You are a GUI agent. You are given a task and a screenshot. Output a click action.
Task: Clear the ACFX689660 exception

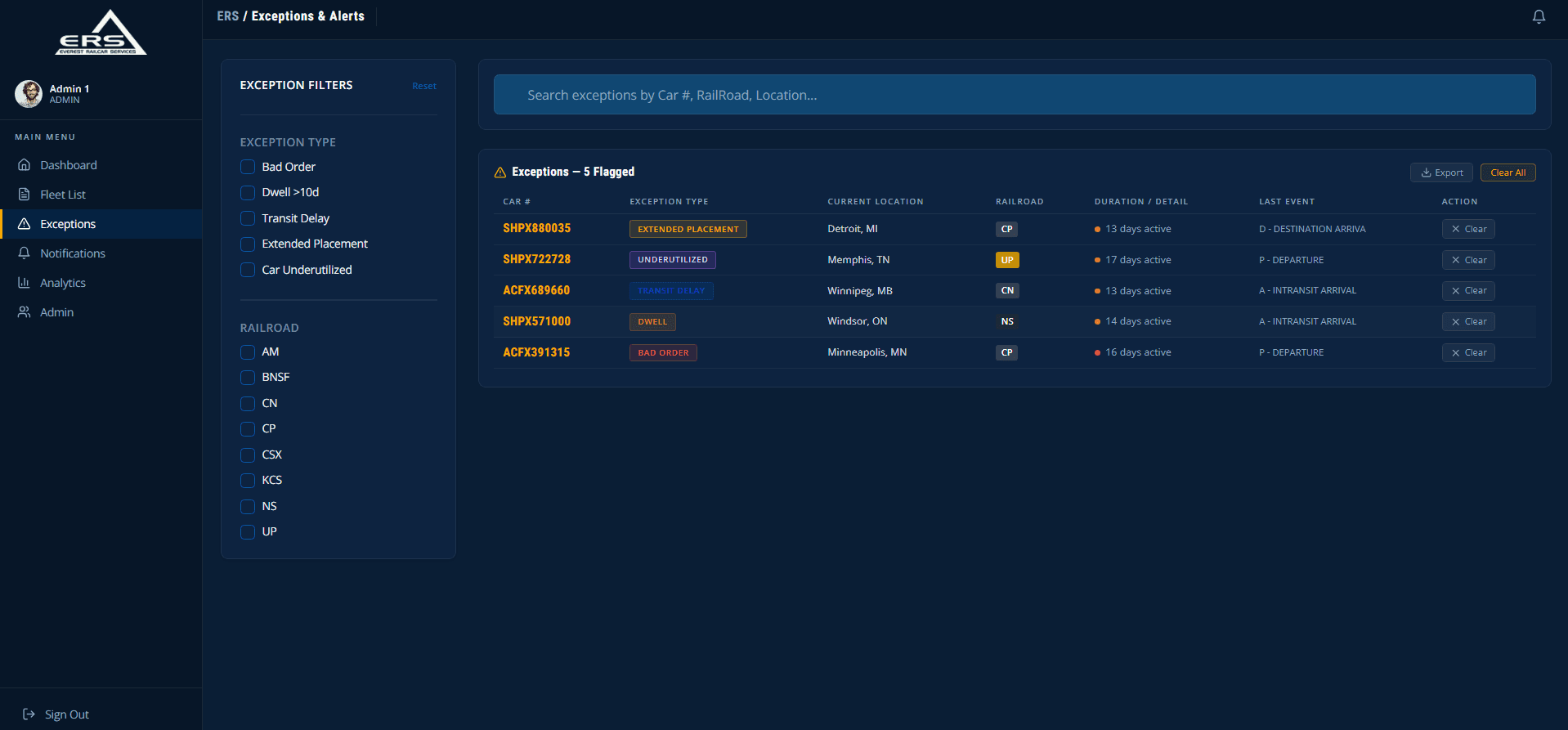coord(1468,291)
